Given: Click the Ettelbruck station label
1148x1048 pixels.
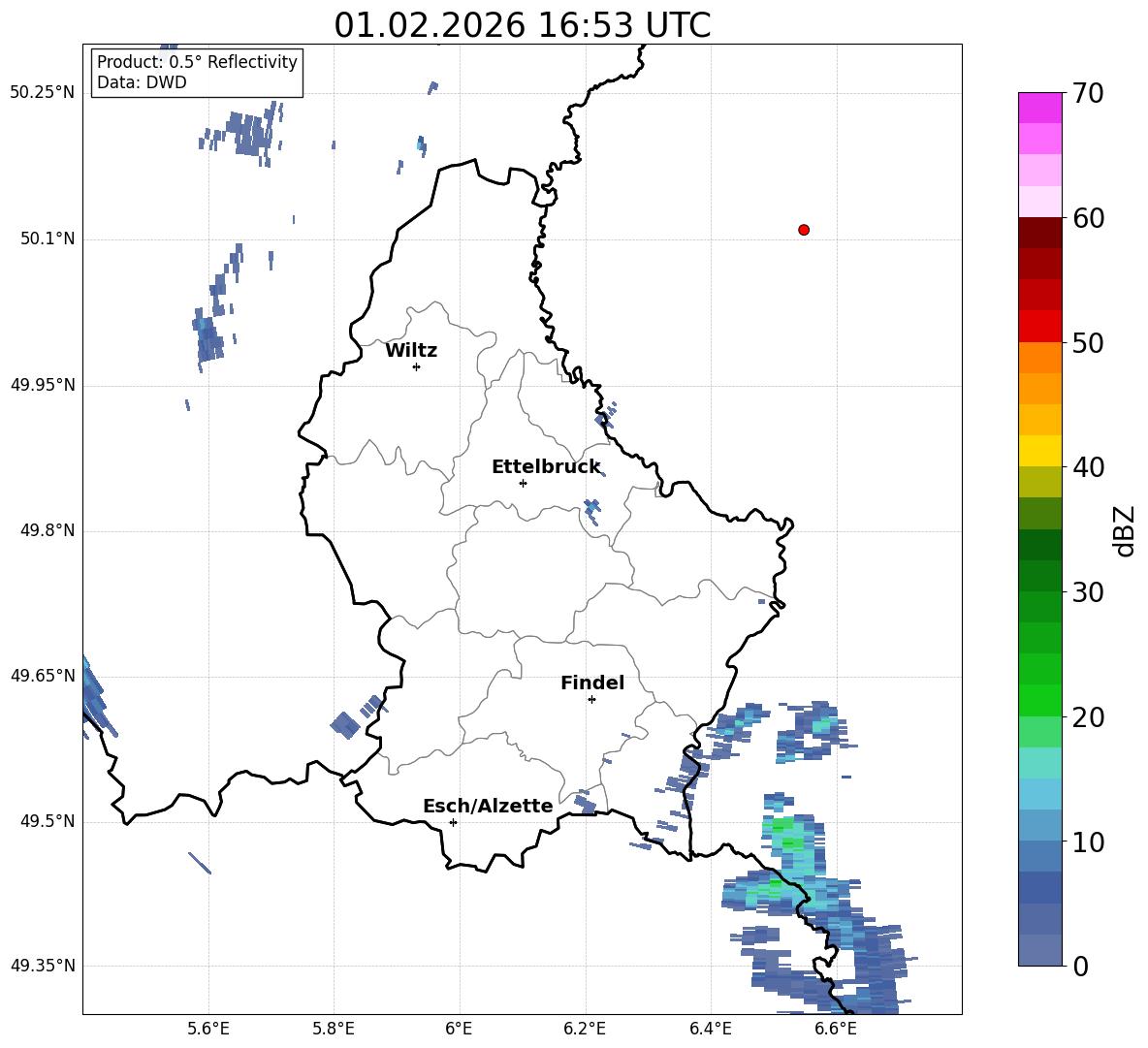Looking at the screenshot, I should click(546, 467).
